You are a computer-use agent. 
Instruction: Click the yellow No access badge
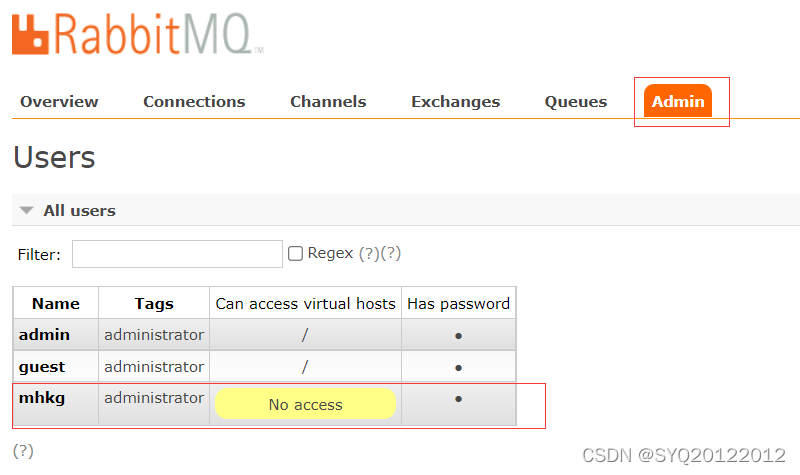coord(305,404)
